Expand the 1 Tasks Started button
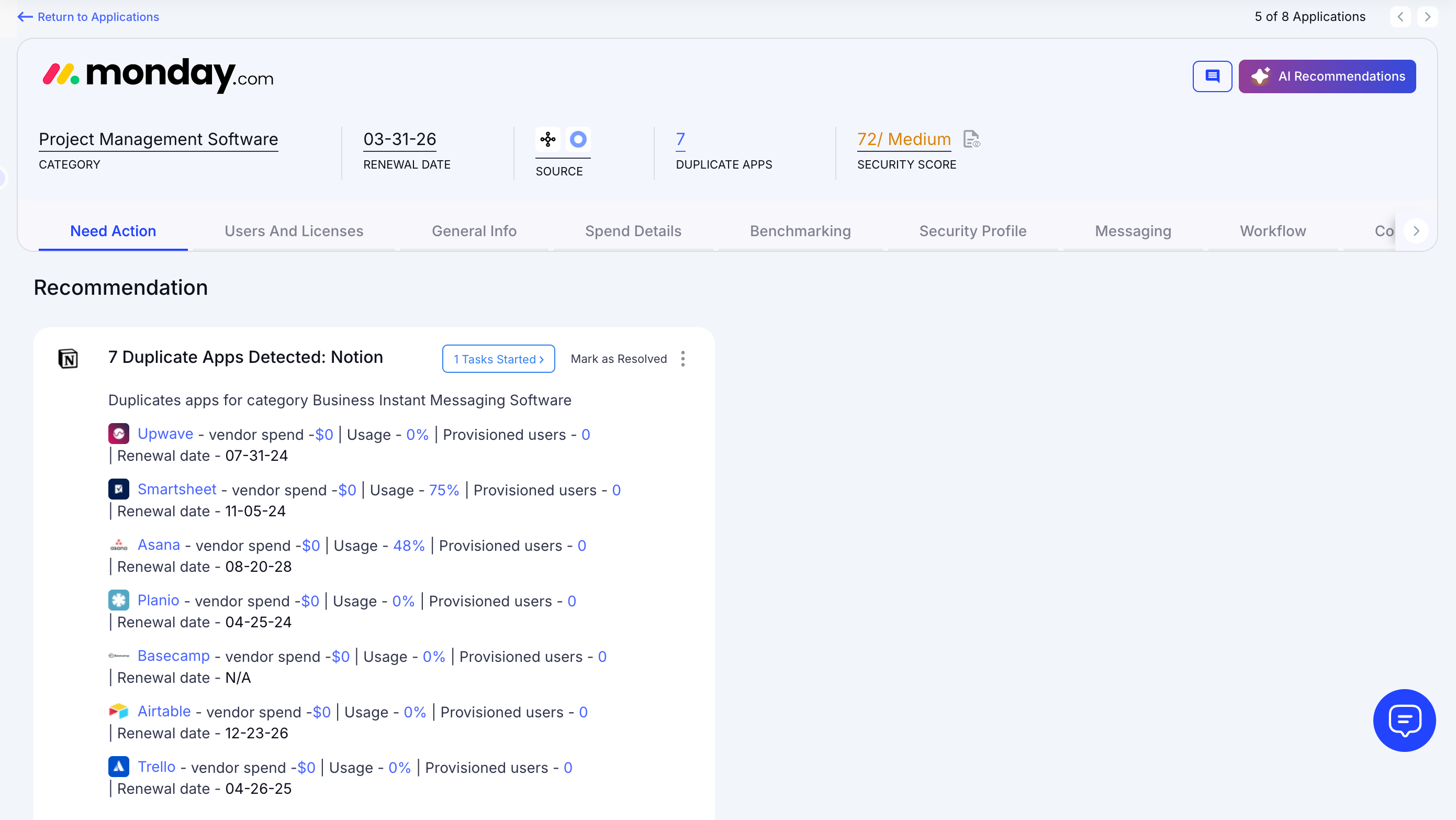 [498, 359]
